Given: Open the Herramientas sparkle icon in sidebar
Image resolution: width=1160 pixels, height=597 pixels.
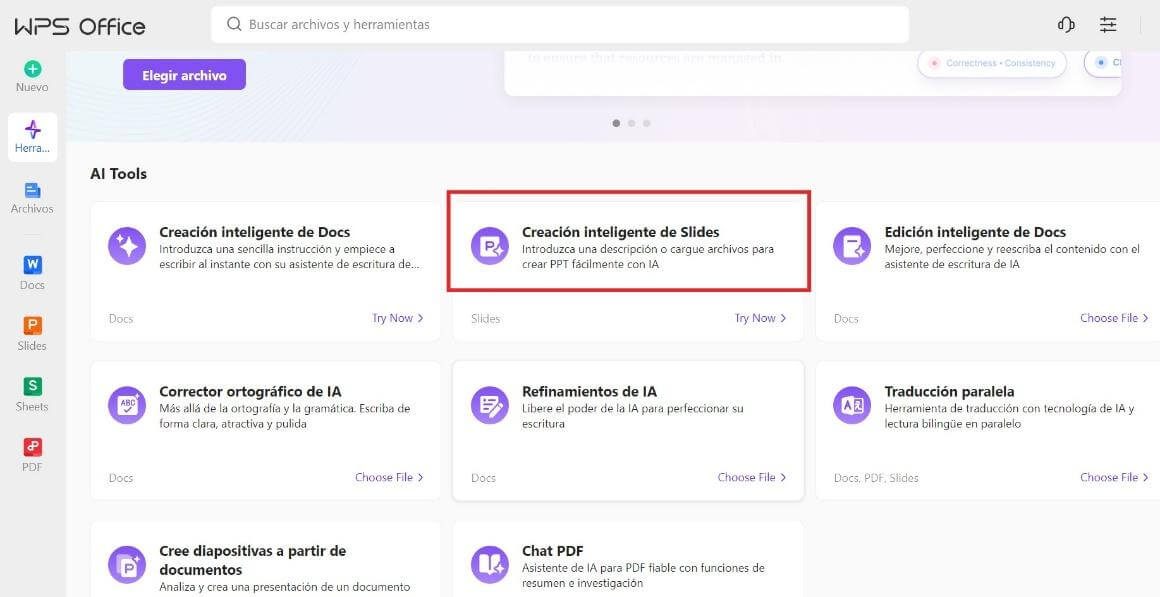Looking at the screenshot, I should 33,129.
